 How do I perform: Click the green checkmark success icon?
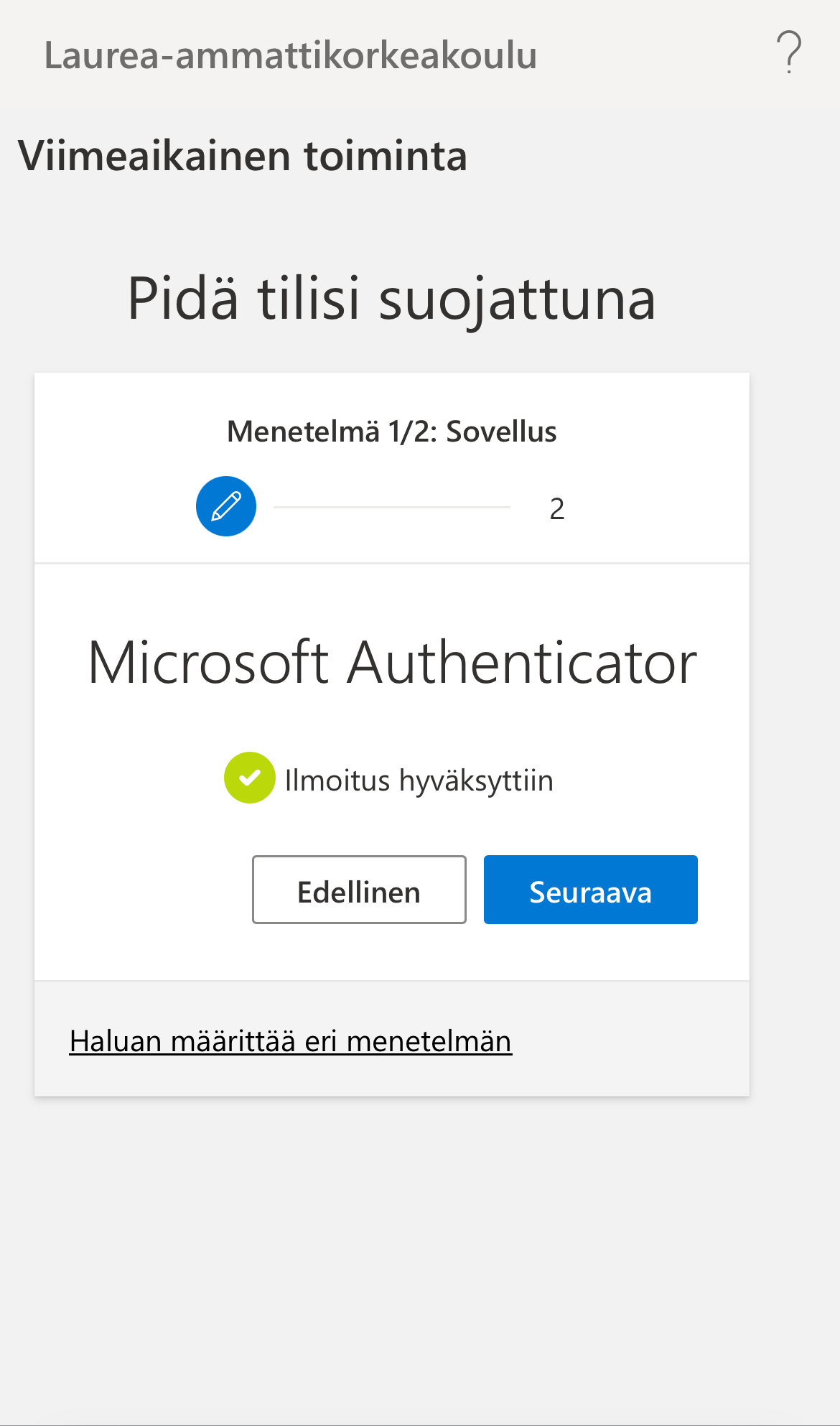point(249,778)
